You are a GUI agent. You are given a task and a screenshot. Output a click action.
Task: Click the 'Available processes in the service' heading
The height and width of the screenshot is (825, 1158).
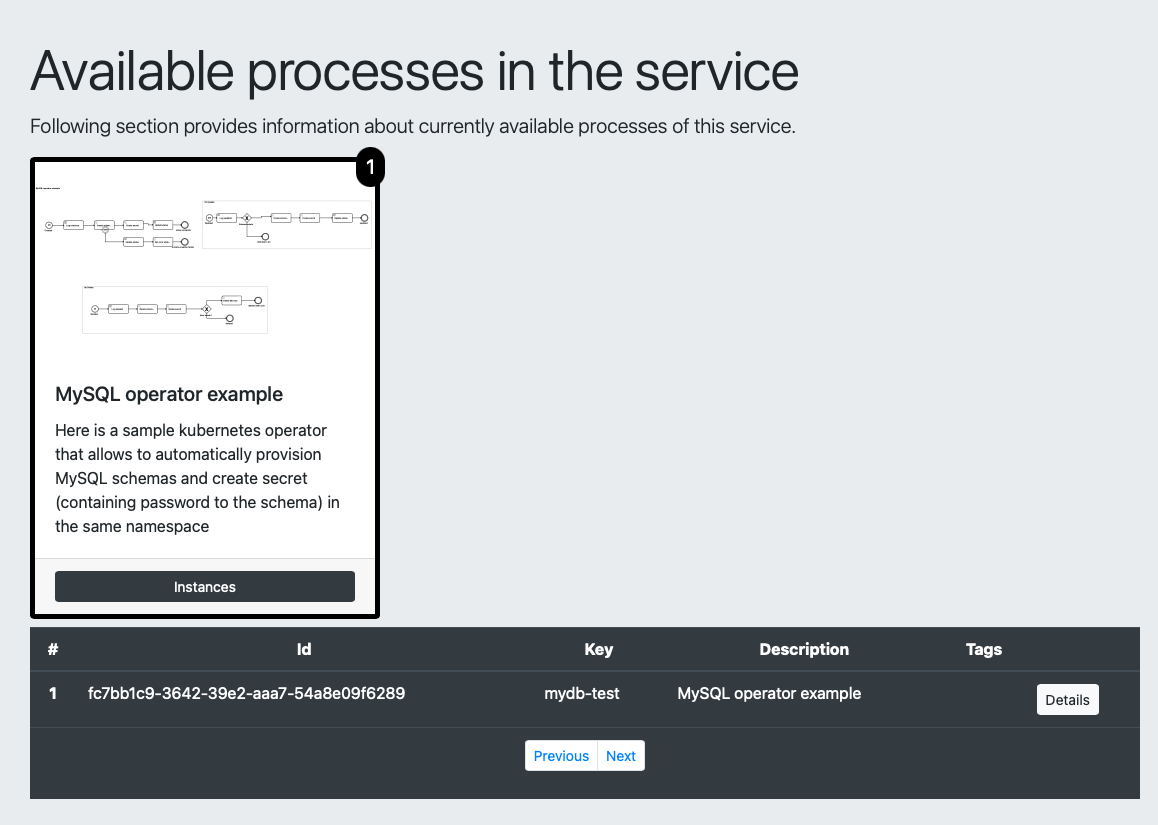click(x=414, y=72)
